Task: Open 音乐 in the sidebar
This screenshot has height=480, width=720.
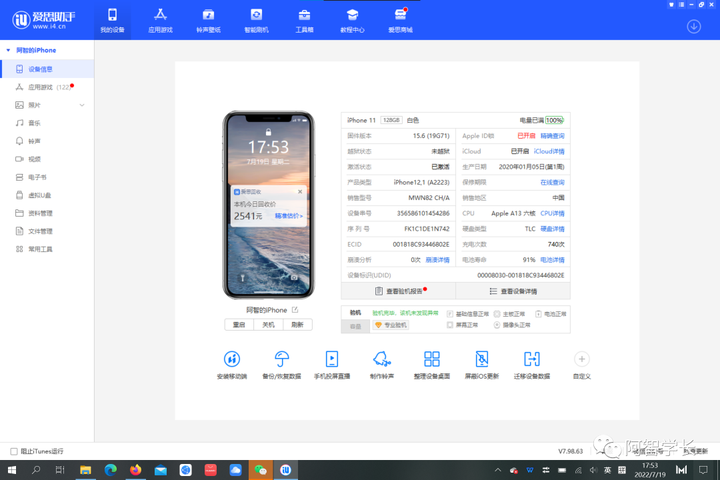Action: [x=47, y=123]
